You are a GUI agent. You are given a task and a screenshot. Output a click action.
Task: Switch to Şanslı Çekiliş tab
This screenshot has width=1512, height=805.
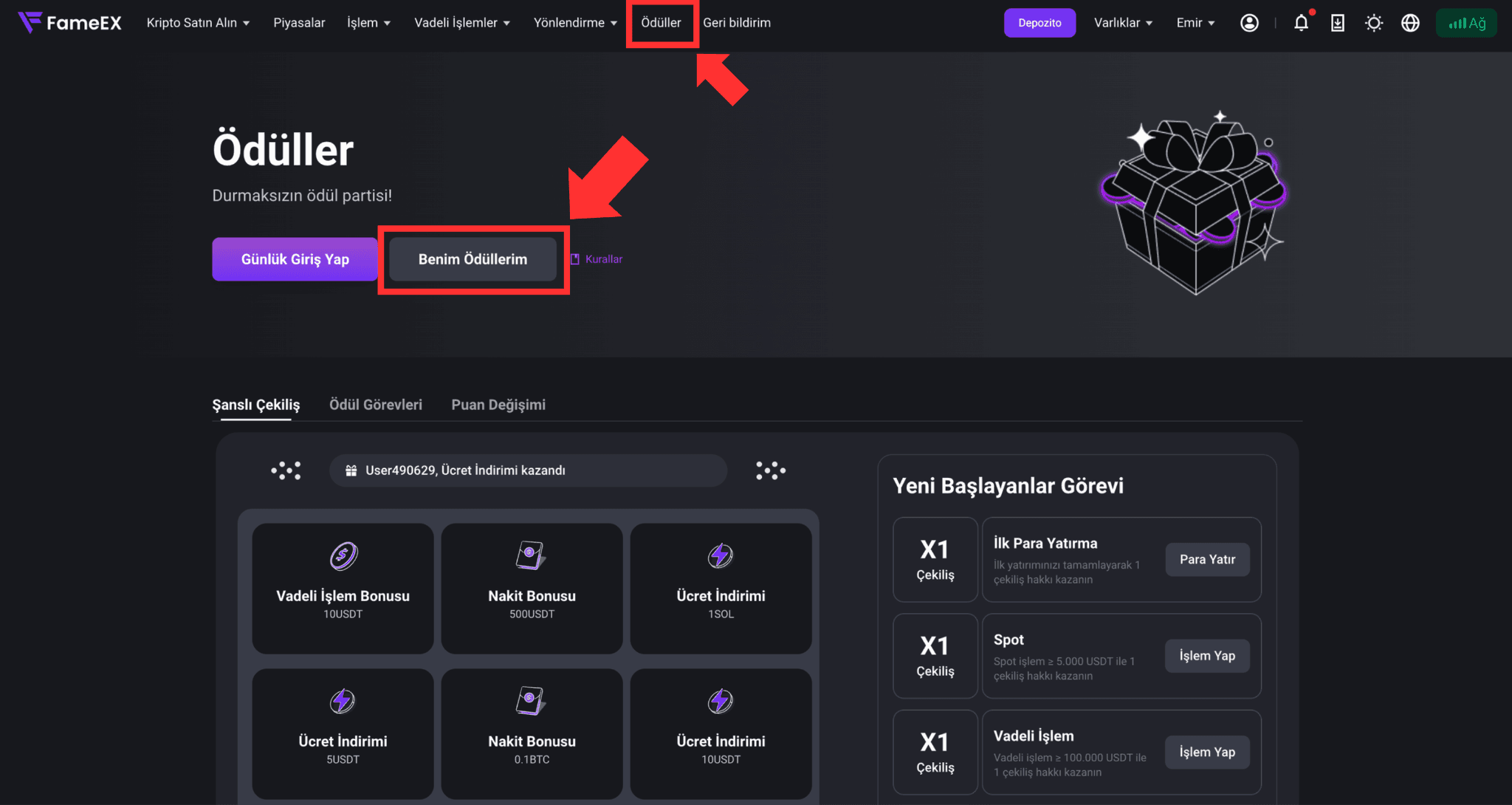pyautogui.click(x=256, y=405)
